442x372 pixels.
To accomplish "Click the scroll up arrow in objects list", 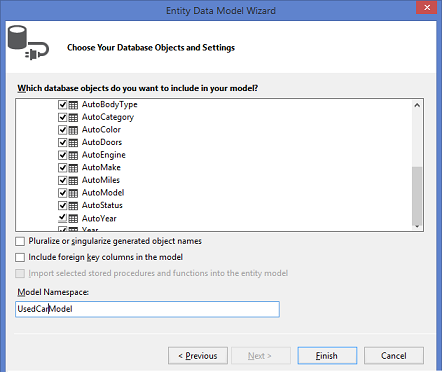I will pos(417,105).
